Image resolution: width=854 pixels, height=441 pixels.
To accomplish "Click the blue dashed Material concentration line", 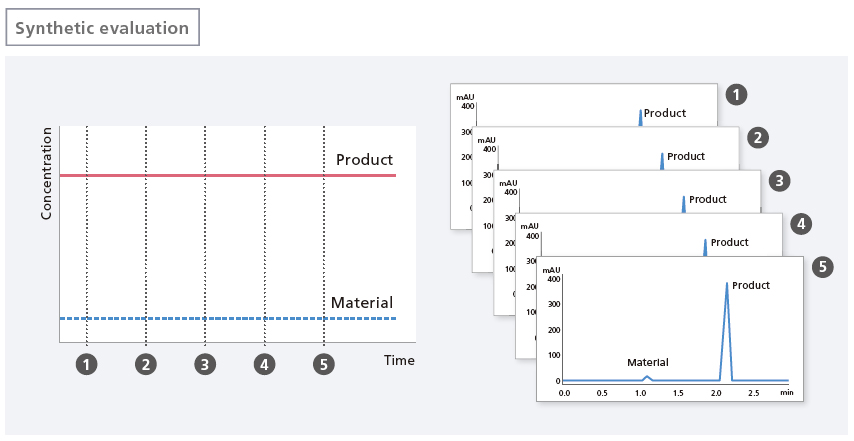I will click(x=228, y=318).
